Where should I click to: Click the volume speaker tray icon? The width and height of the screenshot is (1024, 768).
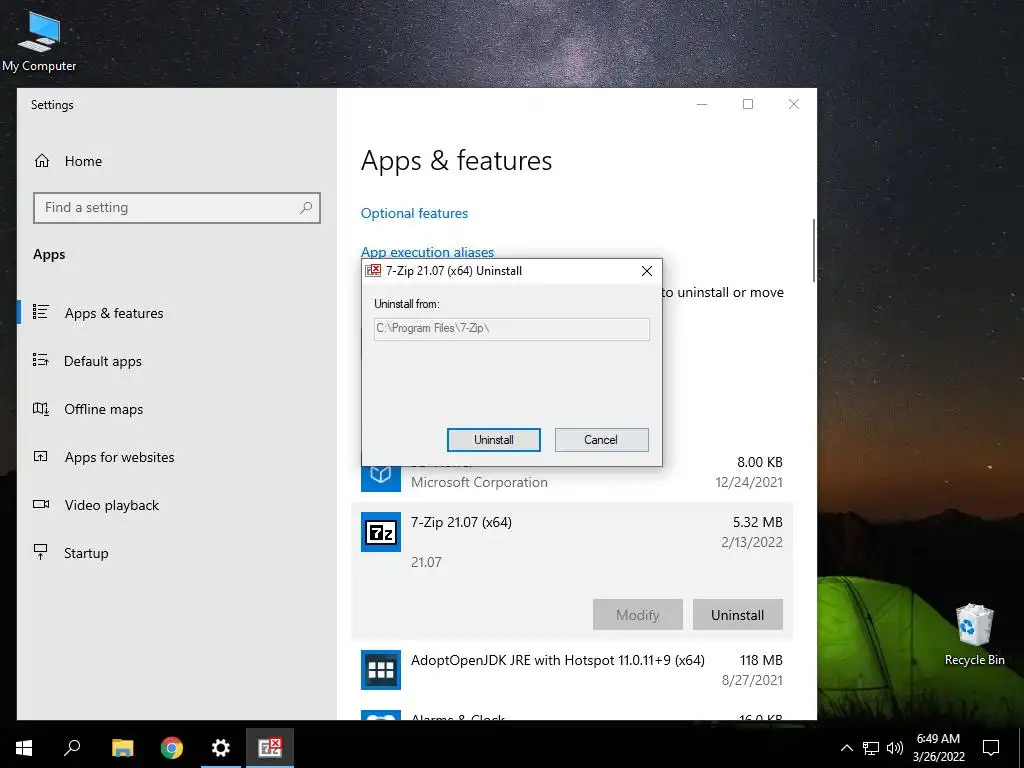pos(895,748)
